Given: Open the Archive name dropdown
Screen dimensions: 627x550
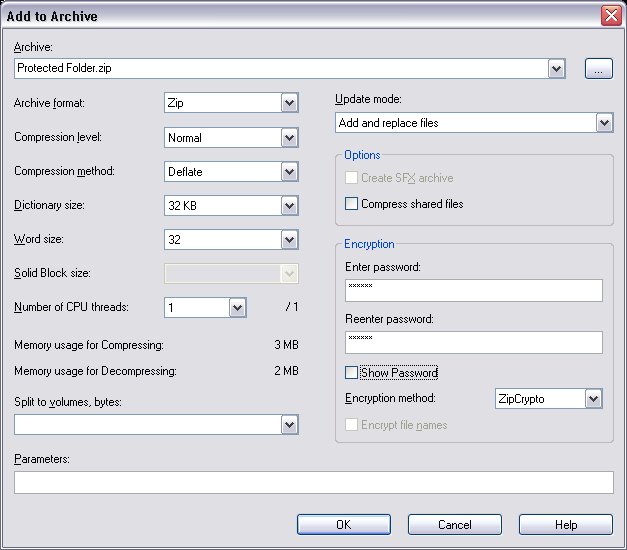Looking at the screenshot, I should [556, 69].
